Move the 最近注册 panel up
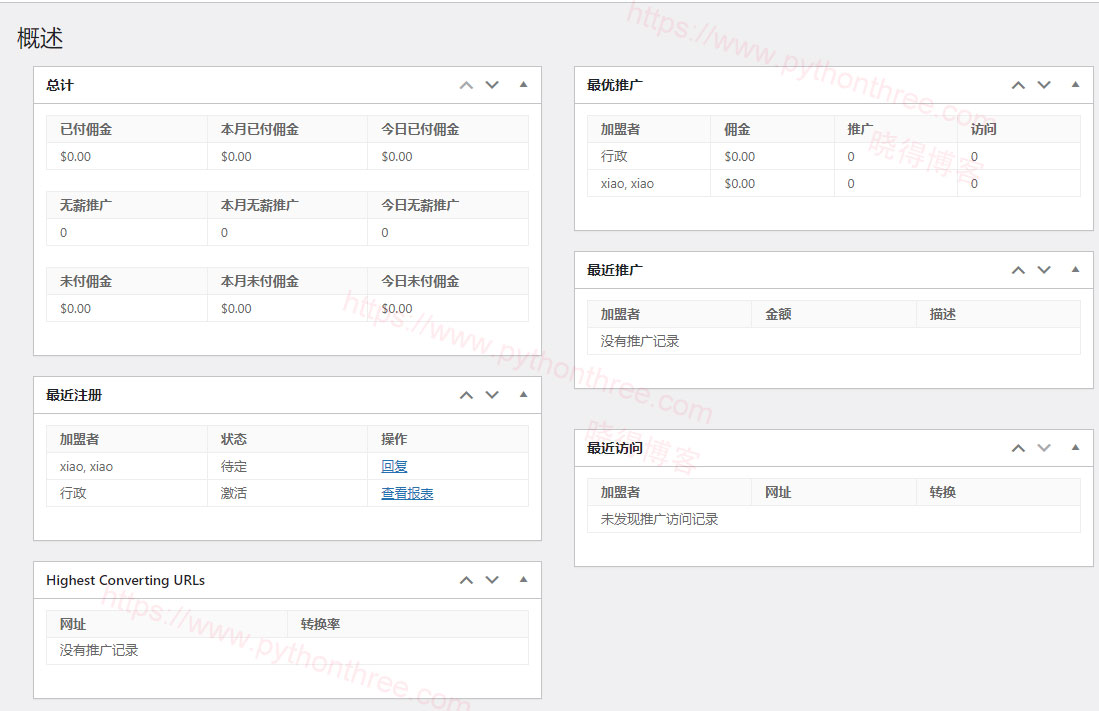The height and width of the screenshot is (711, 1099). 466,395
